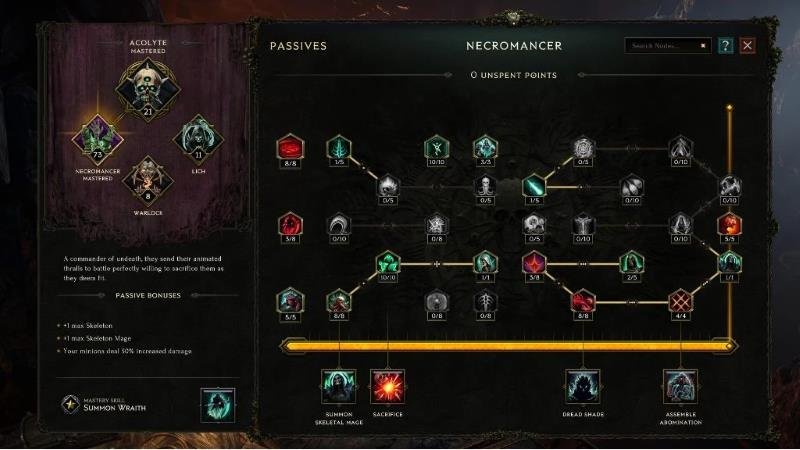
Task: Click the Necromancer mastery icon
Action: (x=97, y=139)
